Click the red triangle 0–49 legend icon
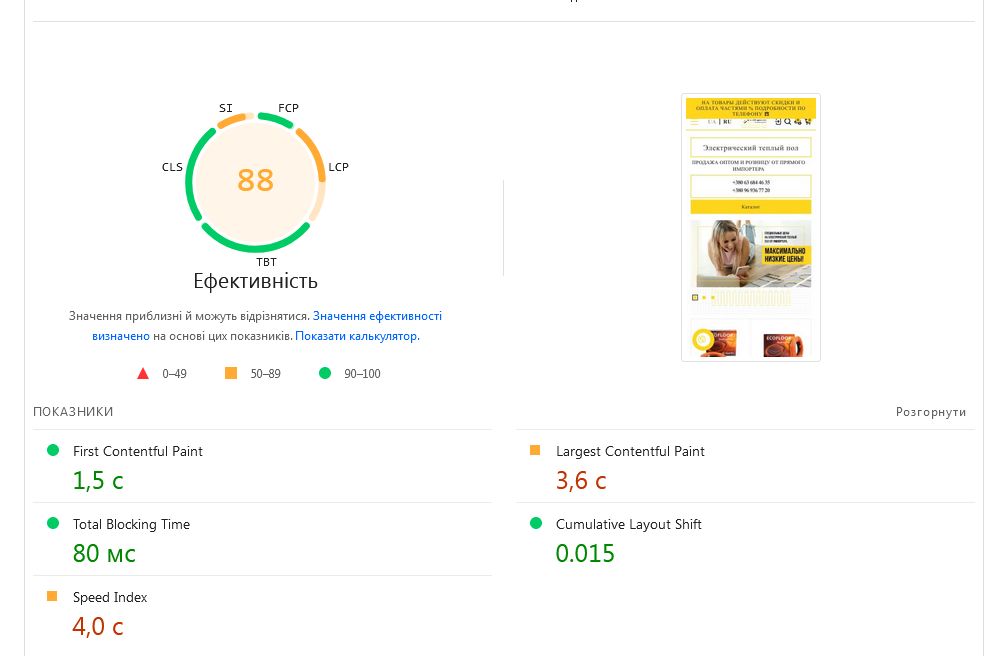This screenshot has width=999, height=656. pyautogui.click(x=143, y=374)
